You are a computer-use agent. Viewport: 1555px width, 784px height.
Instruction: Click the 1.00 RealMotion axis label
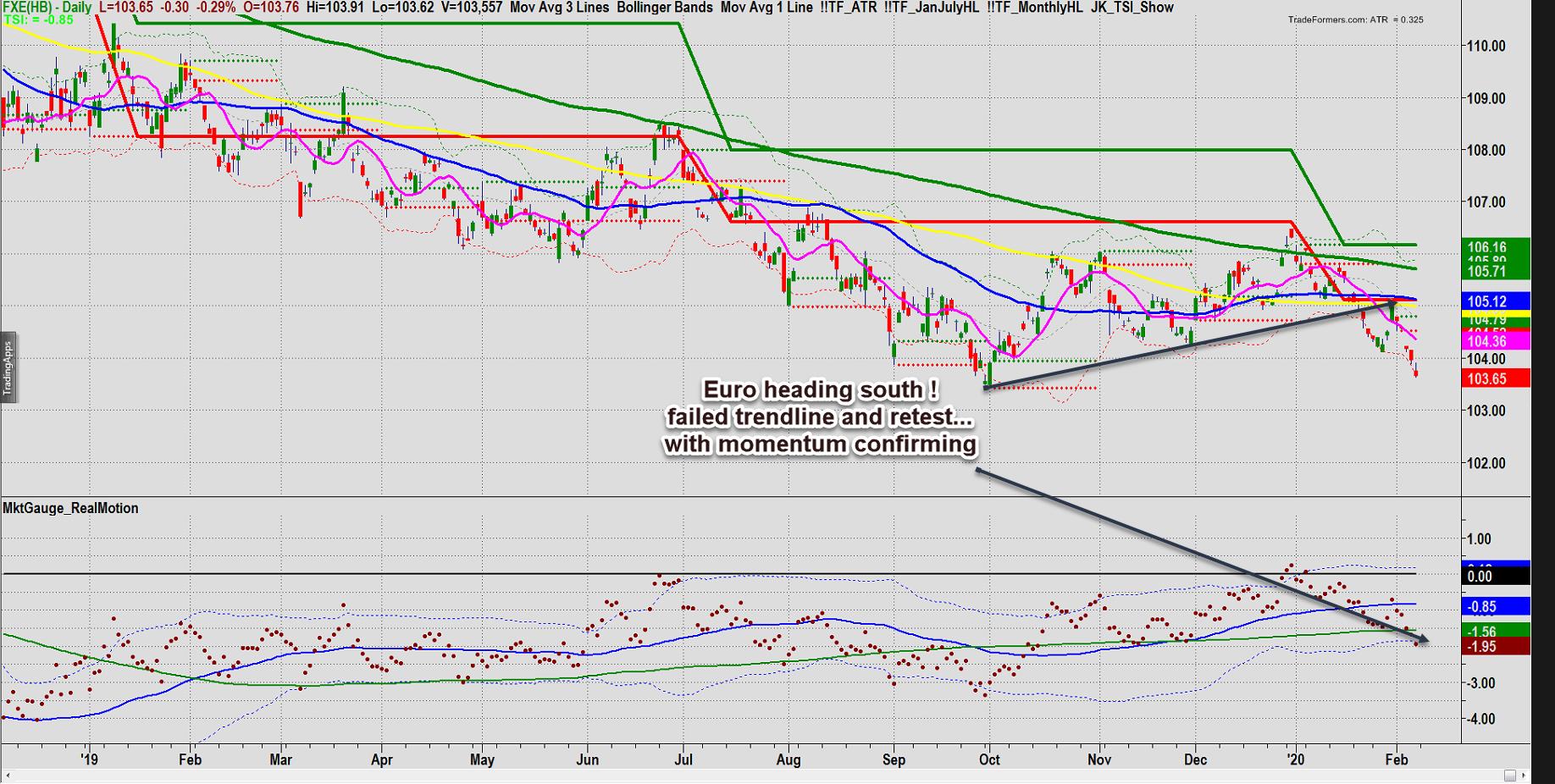[1479, 539]
